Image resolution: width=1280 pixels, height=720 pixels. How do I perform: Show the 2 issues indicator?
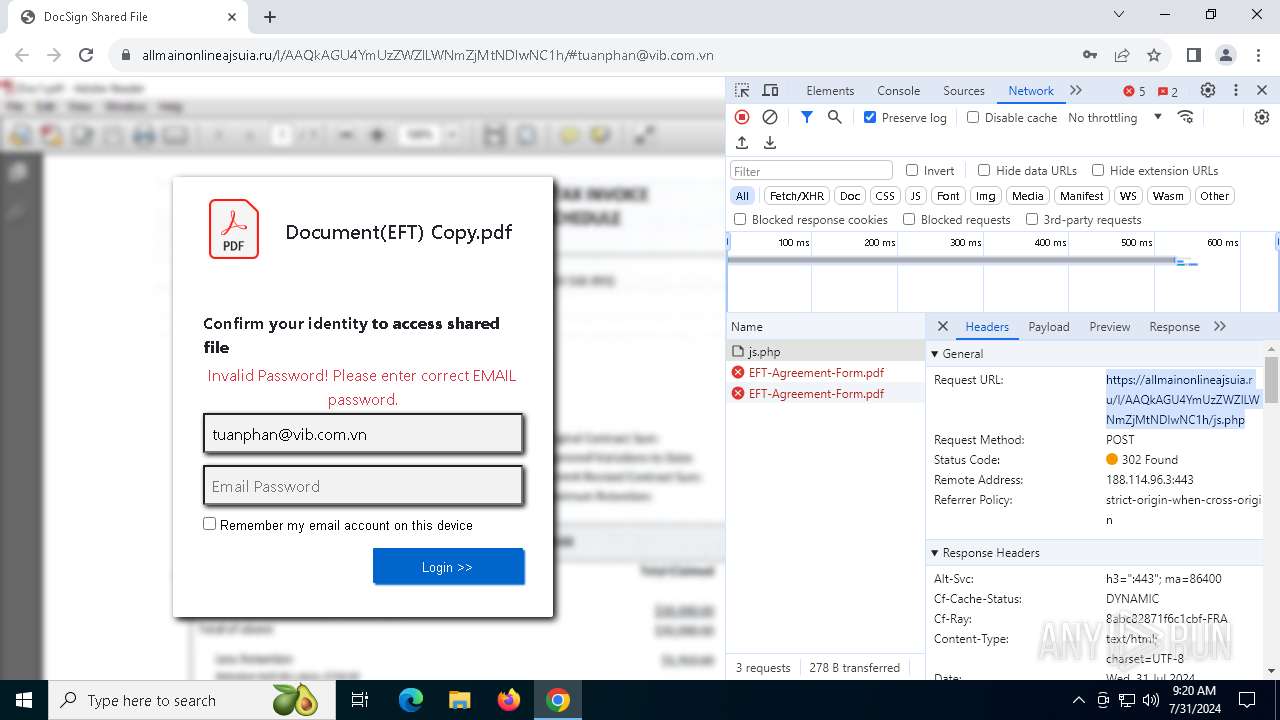point(1168,91)
